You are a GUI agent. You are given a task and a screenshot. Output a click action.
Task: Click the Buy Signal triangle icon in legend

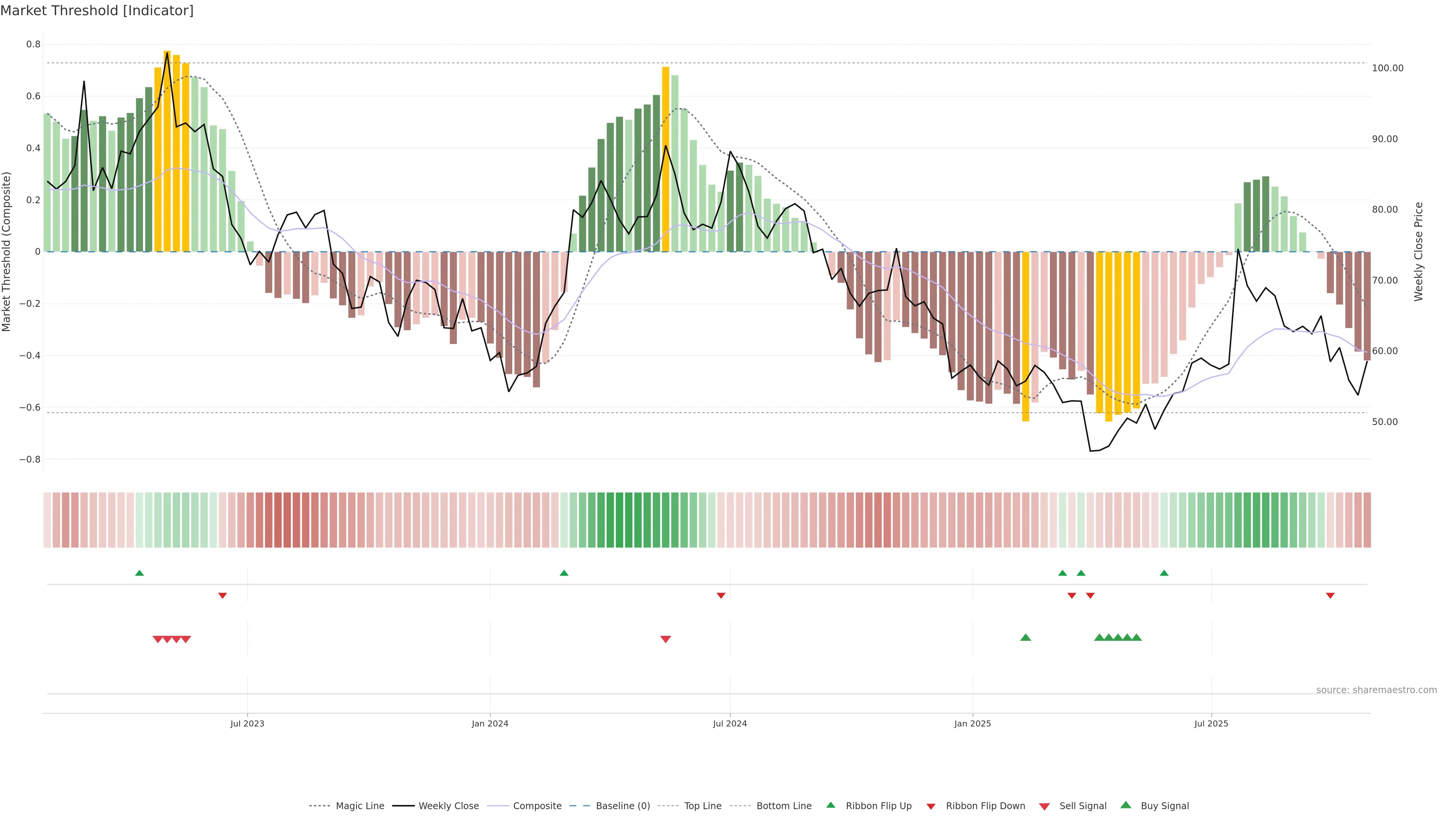point(1125,805)
